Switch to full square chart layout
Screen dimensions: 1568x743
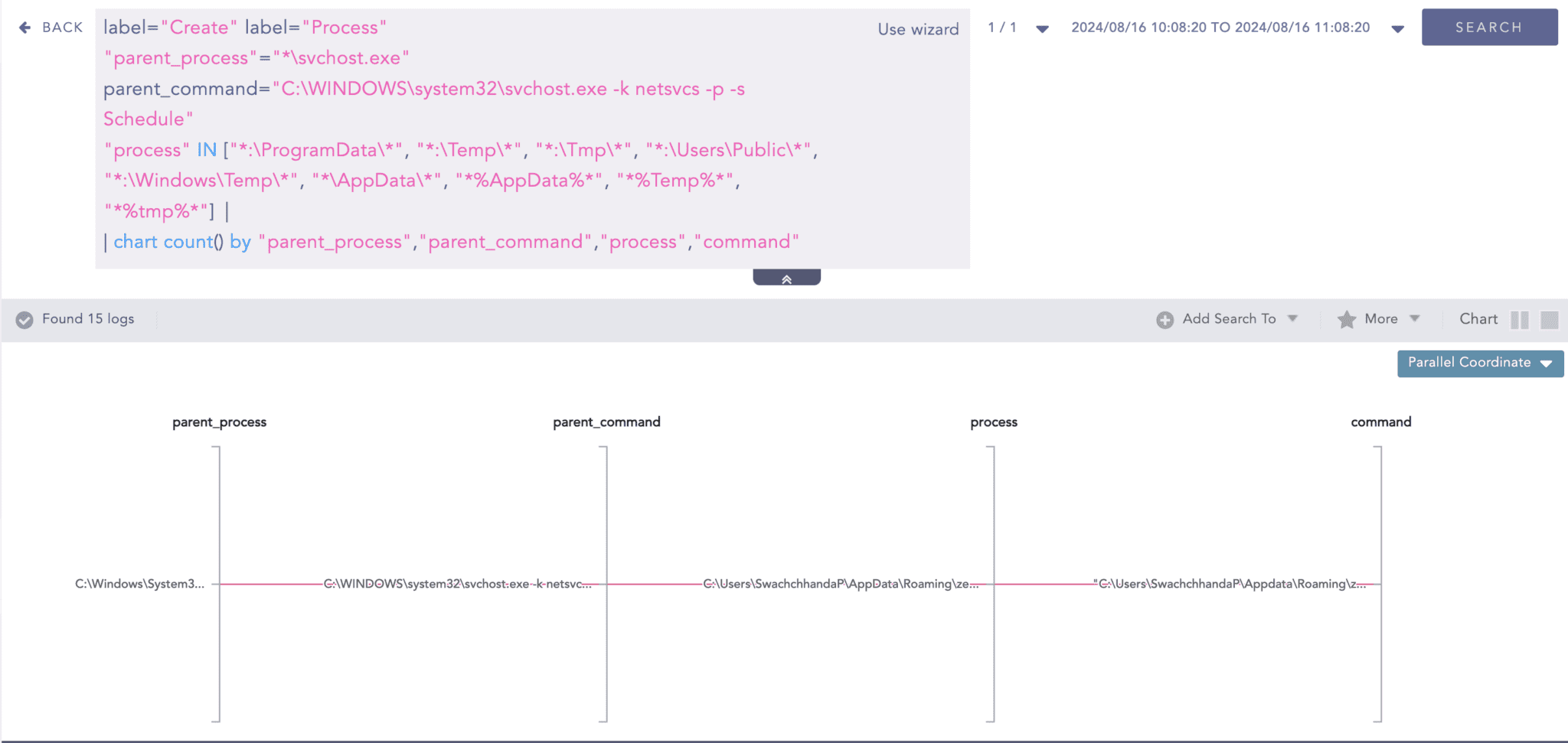tap(1549, 320)
